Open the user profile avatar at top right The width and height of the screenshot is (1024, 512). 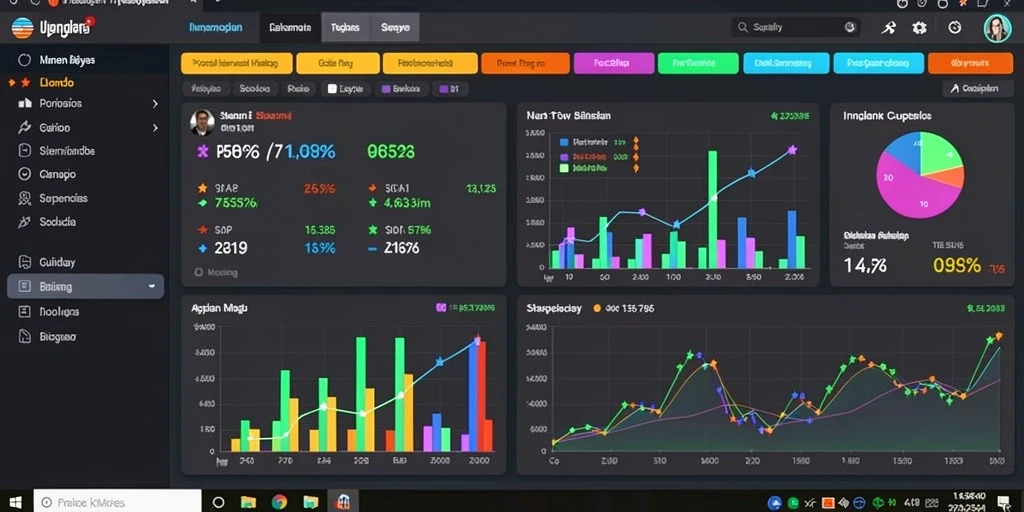(997, 28)
